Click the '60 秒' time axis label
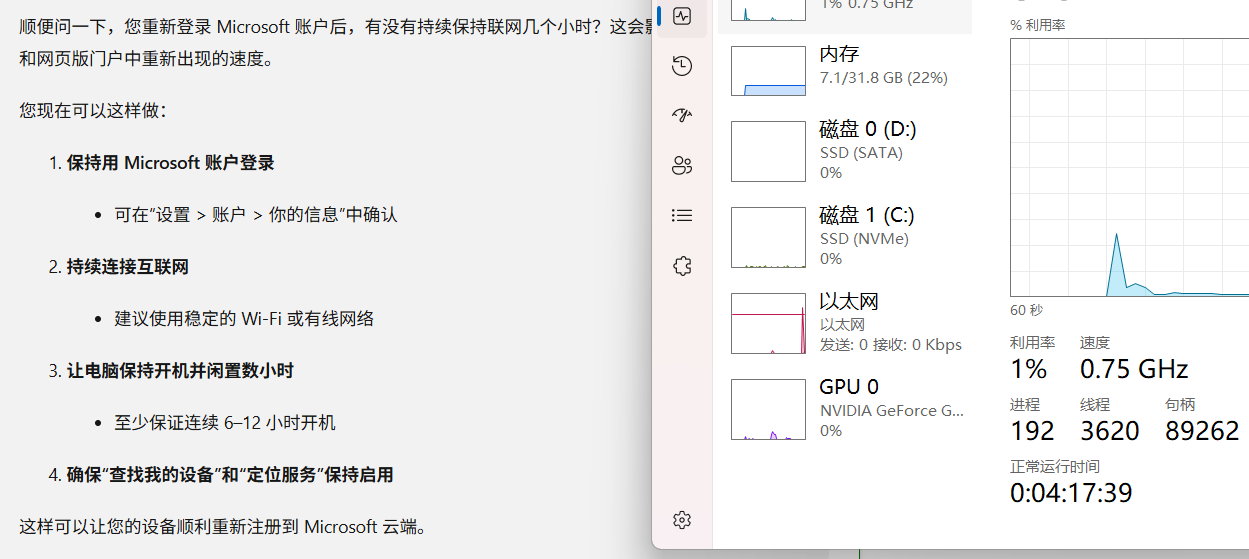 [1026, 310]
